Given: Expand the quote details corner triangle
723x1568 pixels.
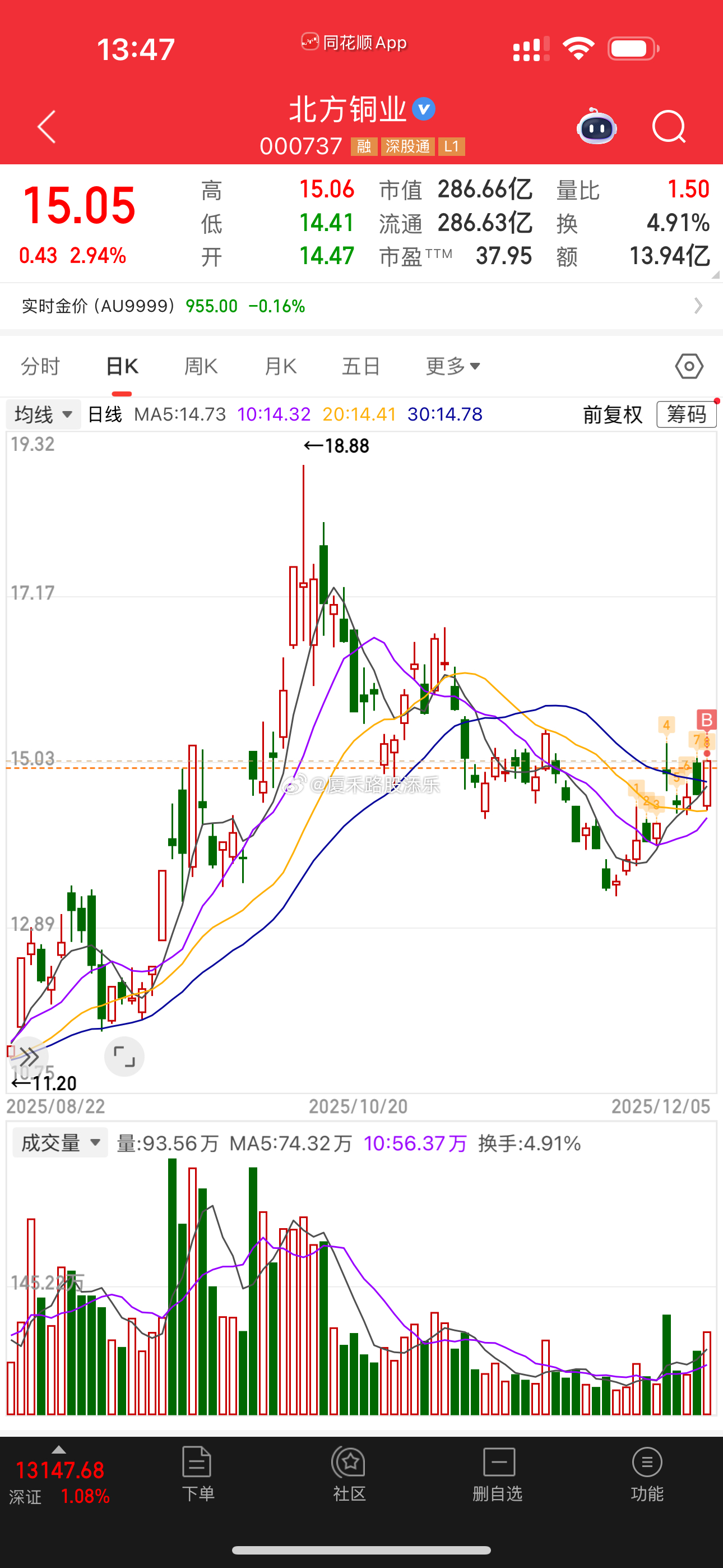Looking at the screenshot, I should pos(715,275).
